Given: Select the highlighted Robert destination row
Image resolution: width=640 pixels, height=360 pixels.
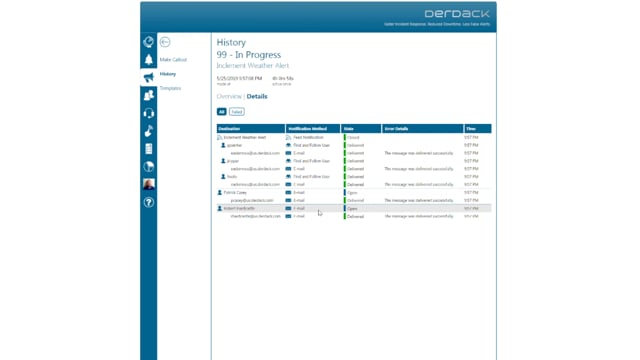Looking at the screenshot, I should pos(354,209).
